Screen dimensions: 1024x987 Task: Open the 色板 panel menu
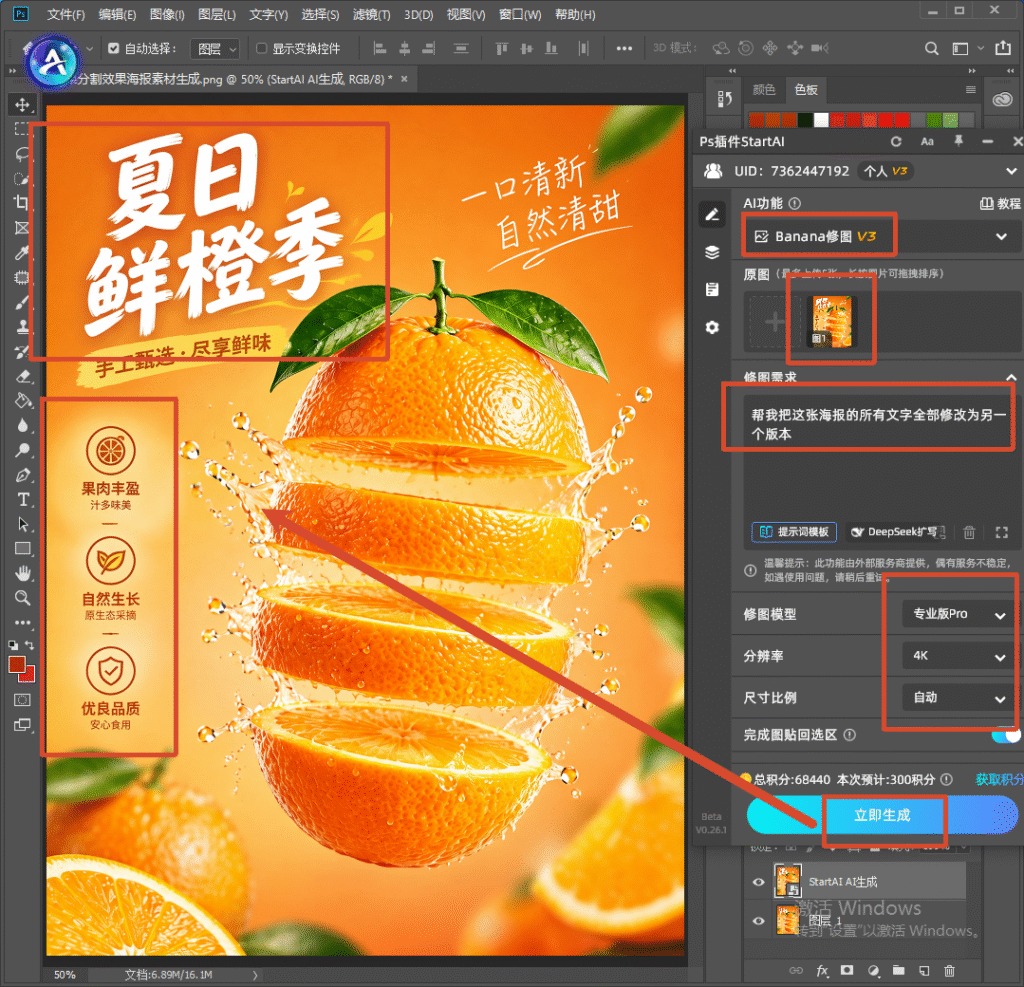click(970, 89)
